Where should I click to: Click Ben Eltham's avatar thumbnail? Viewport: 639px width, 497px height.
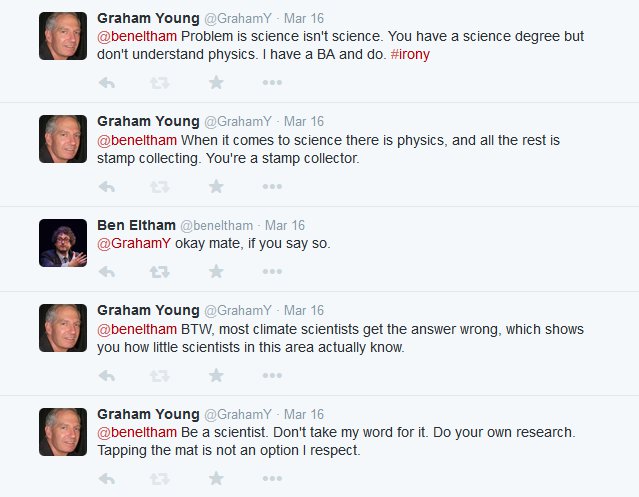tap(63, 243)
